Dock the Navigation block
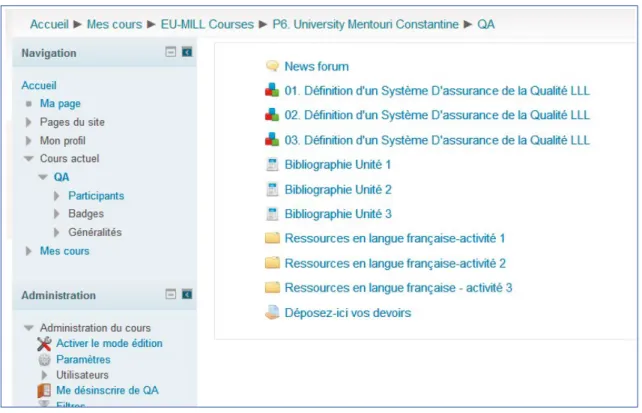Screen dimensions: 642x413 point(187,52)
